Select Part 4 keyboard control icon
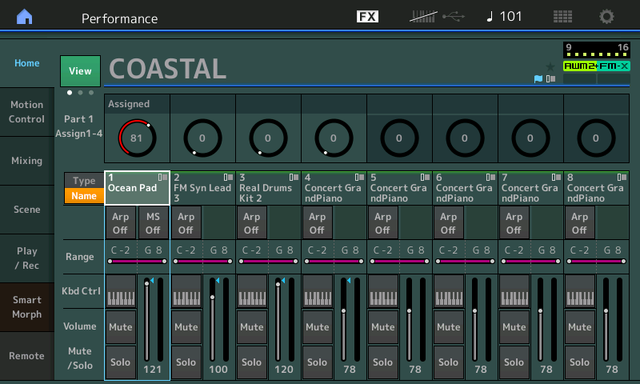Viewport: 640px width, 384px height. (318, 291)
